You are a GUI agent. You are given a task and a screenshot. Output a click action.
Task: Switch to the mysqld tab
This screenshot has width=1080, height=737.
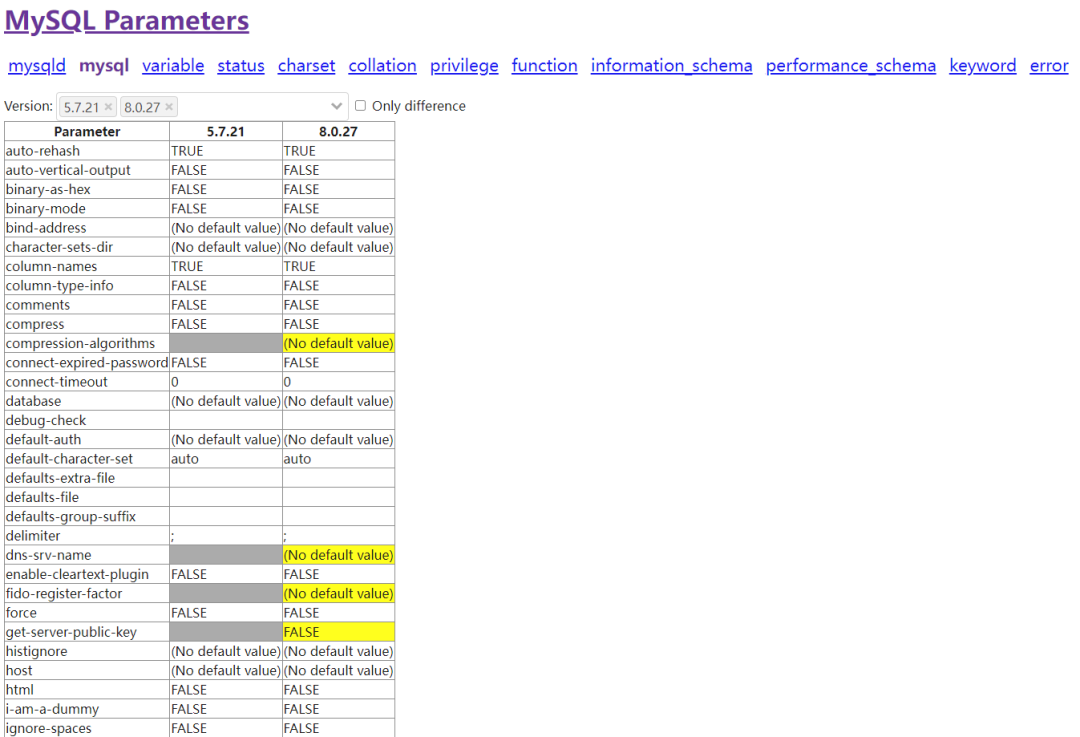(x=37, y=65)
